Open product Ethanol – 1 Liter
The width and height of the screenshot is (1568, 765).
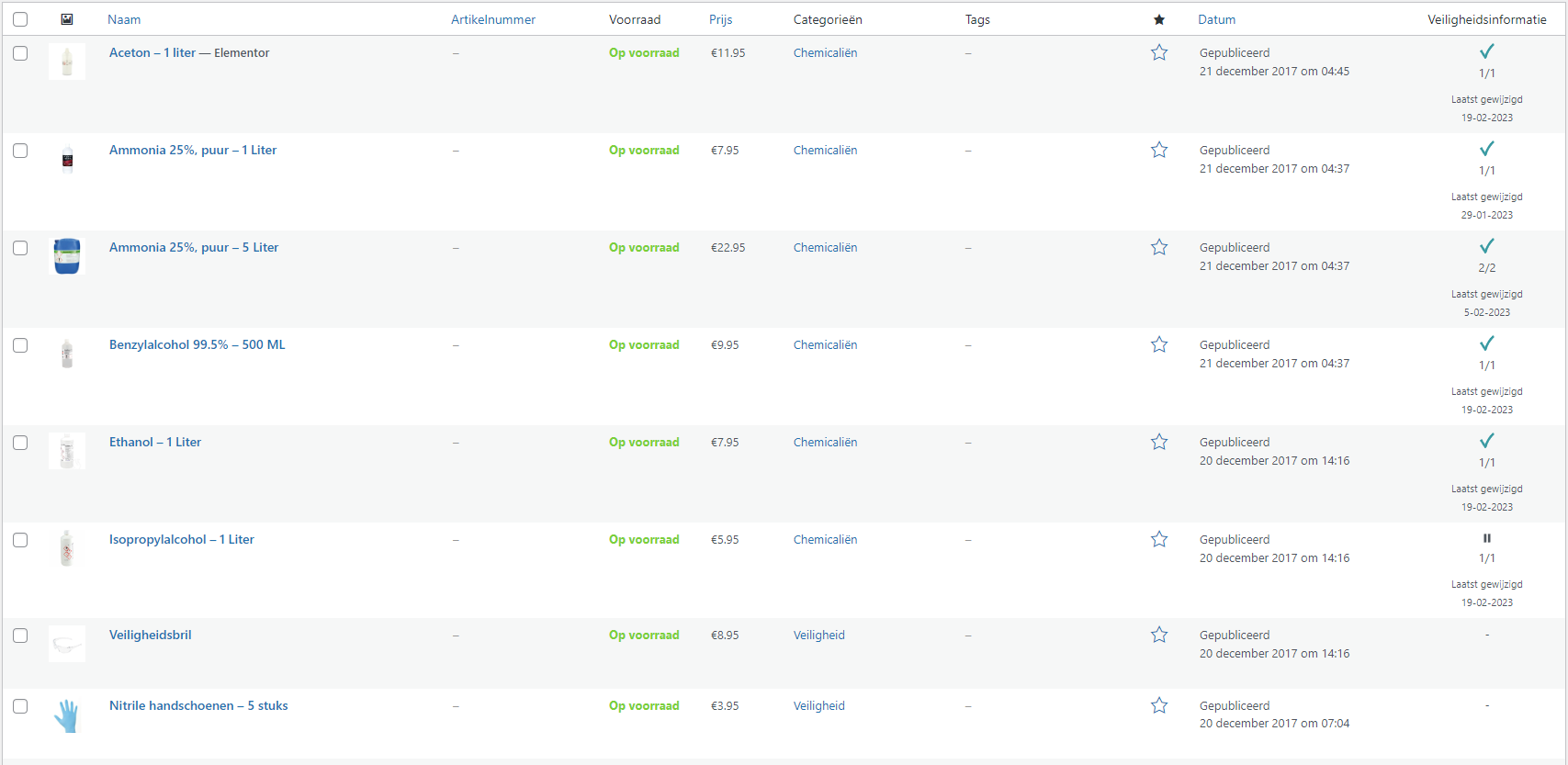click(155, 442)
